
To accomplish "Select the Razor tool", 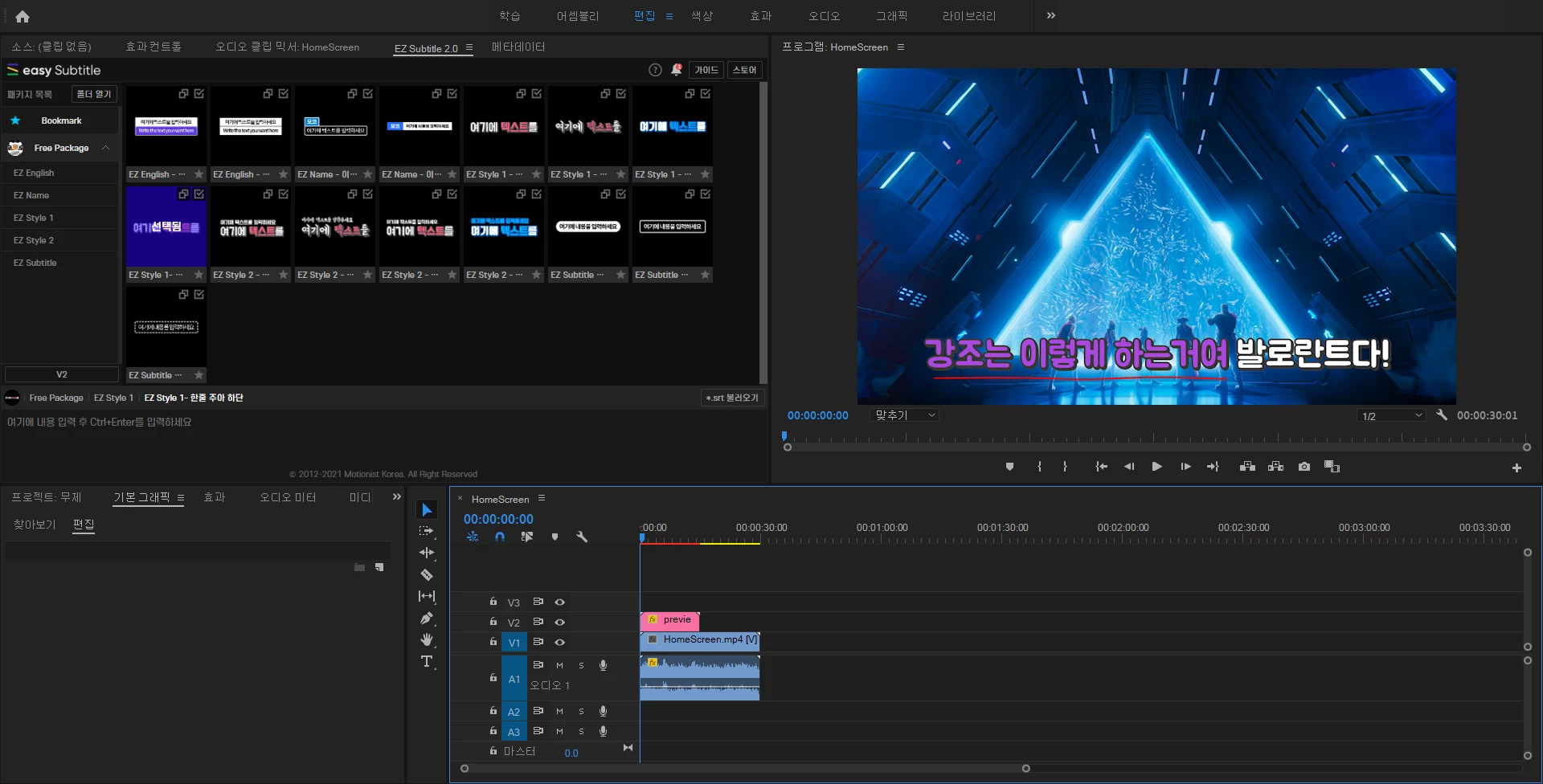I will [427, 574].
